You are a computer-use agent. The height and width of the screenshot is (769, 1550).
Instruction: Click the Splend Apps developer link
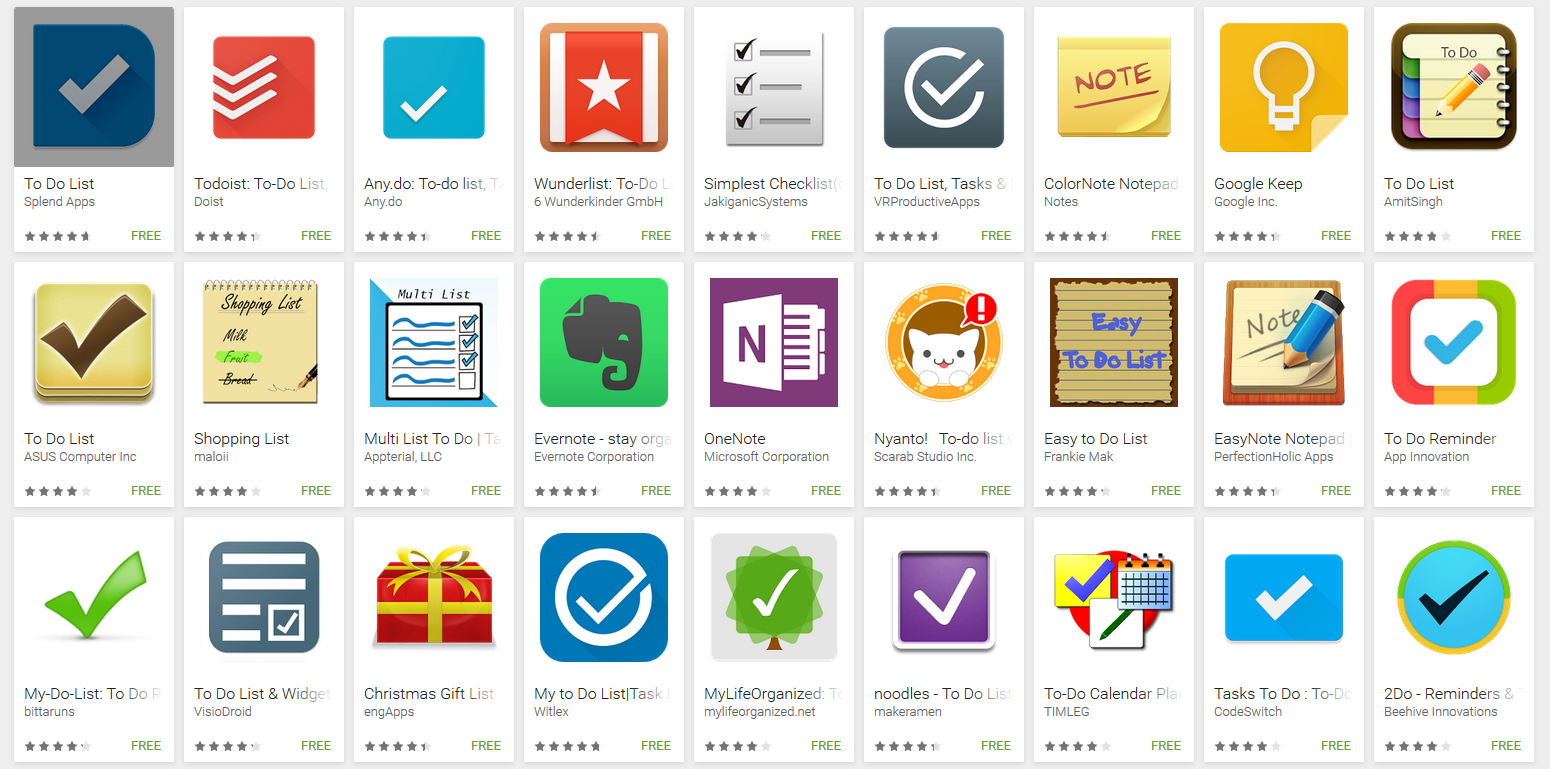tap(60, 202)
